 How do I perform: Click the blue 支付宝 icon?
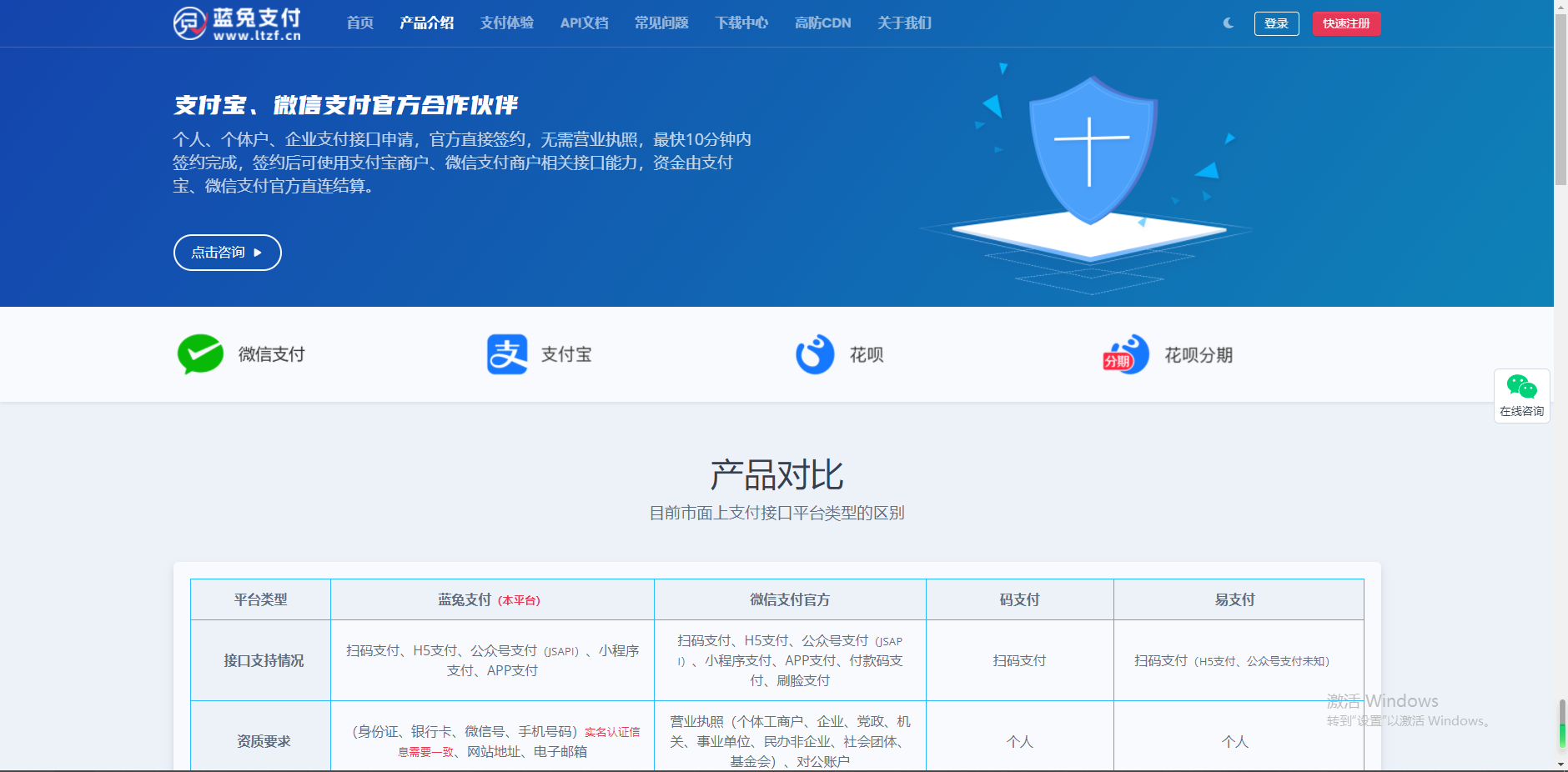507,354
